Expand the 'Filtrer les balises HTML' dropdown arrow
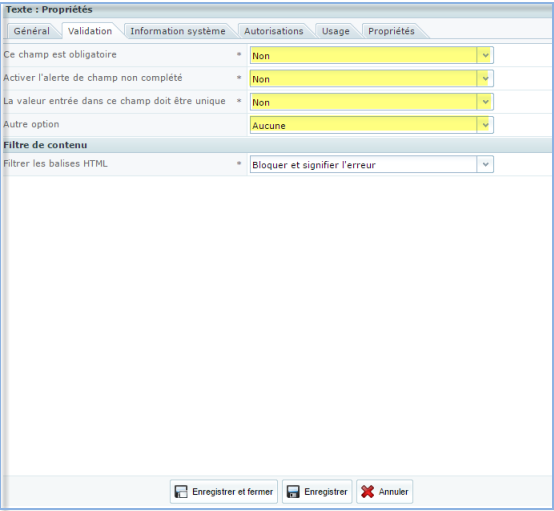The width and height of the screenshot is (554, 511). tap(485, 164)
